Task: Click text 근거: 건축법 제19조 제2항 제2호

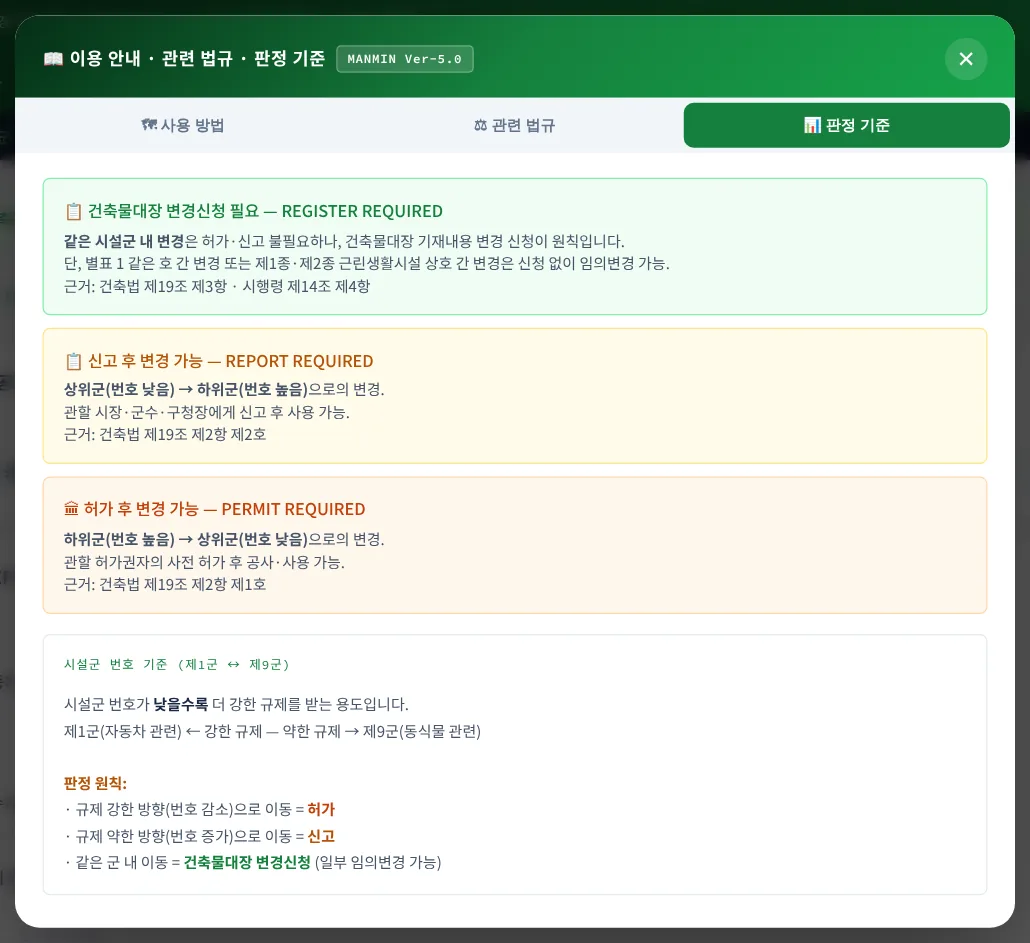Action: [x=165, y=435]
